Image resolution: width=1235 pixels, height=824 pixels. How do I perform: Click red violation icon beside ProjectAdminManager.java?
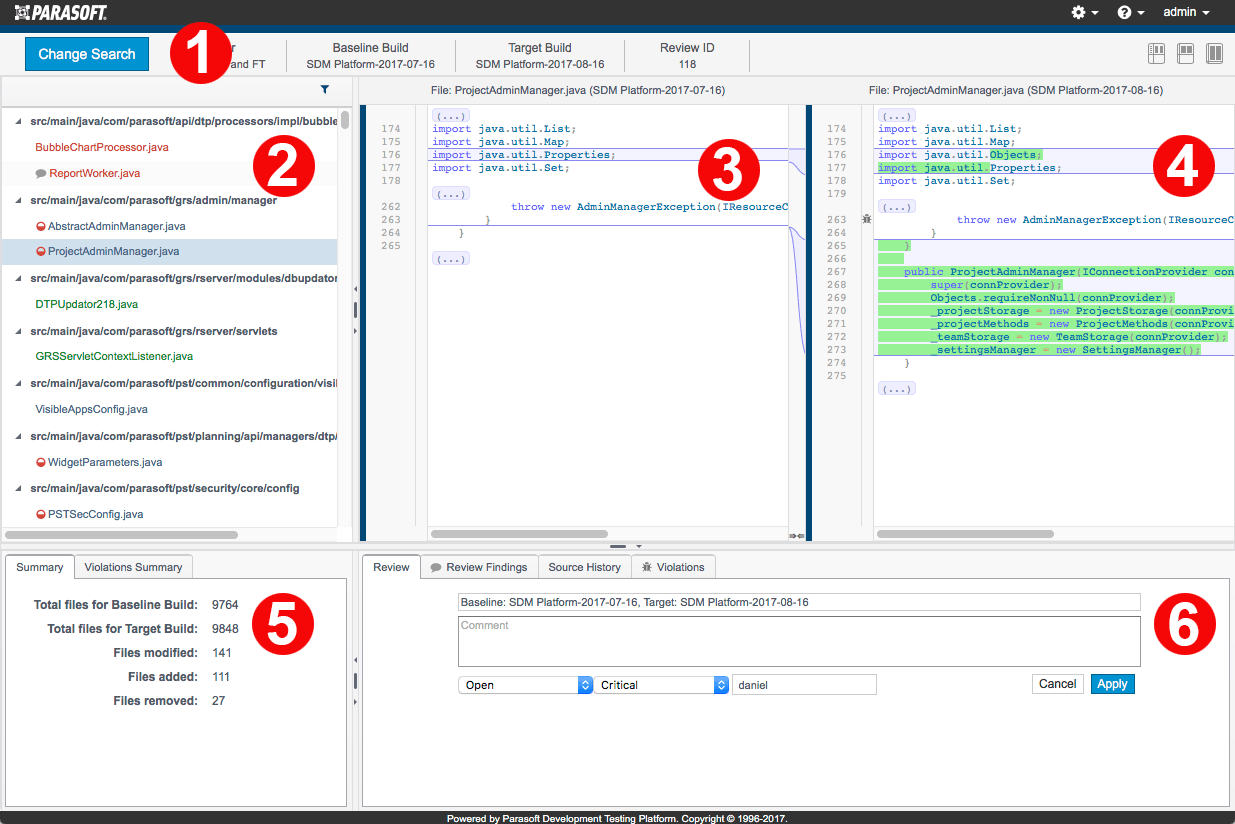click(41, 252)
